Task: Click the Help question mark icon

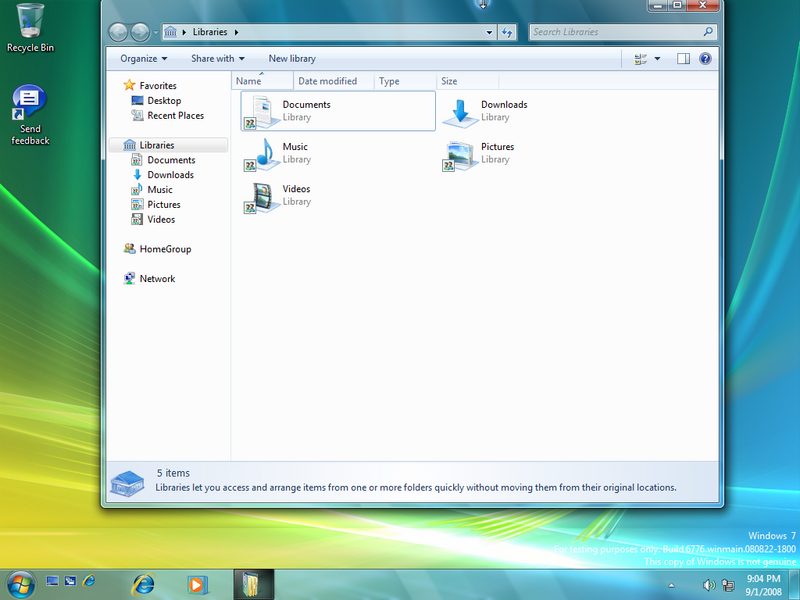Action: (x=705, y=59)
